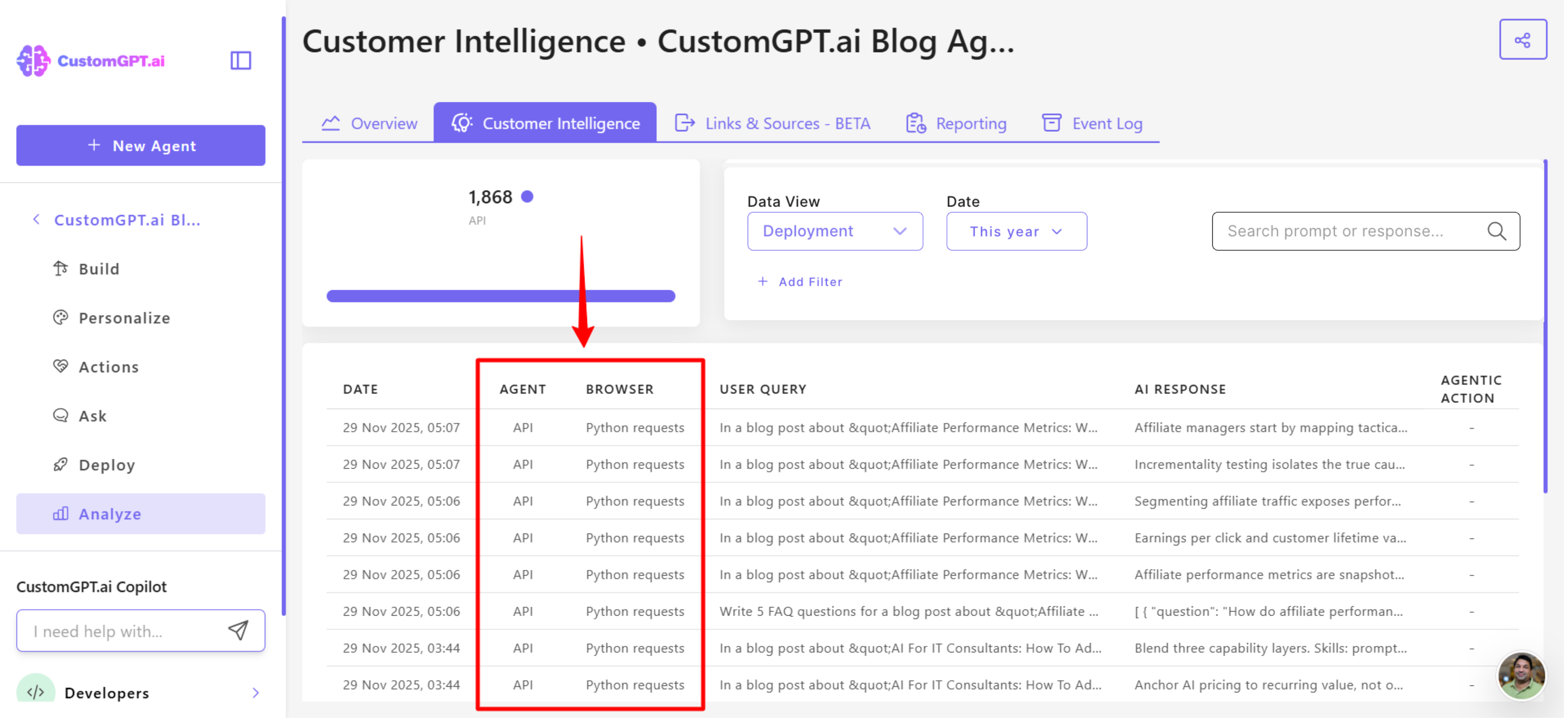The image size is (1568, 718).
Task: Collapse sidebar with panel toggle icon
Action: point(240,60)
